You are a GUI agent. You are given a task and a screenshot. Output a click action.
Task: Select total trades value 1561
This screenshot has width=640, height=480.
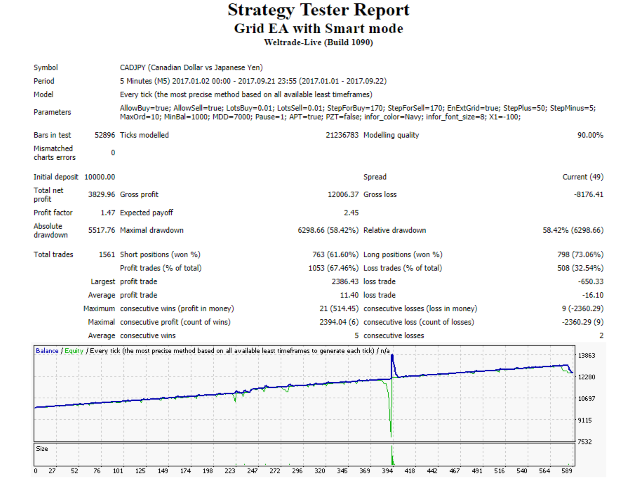point(107,255)
